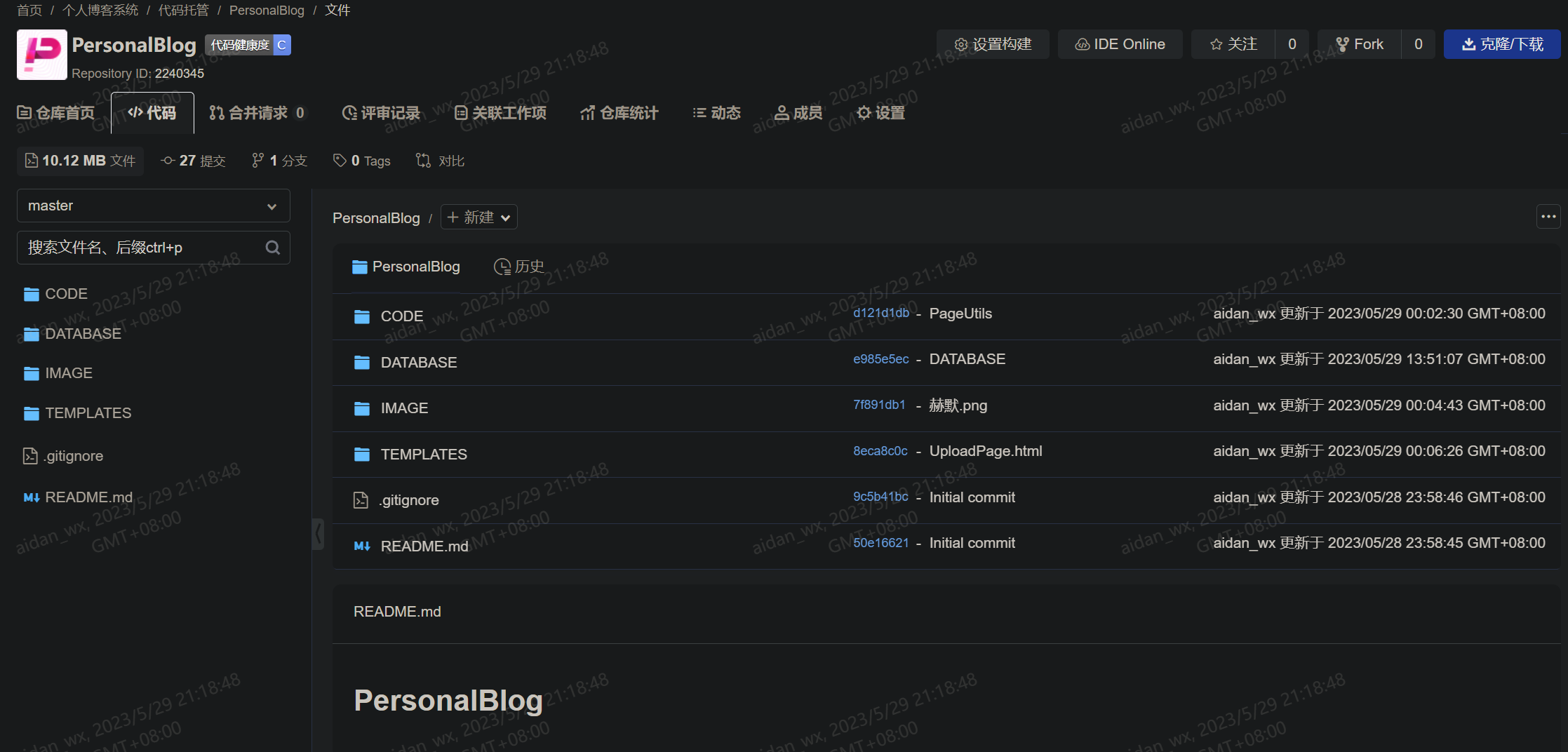Open 设置构建 build settings
The height and width of the screenshot is (752, 1568).
tap(993, 44)
